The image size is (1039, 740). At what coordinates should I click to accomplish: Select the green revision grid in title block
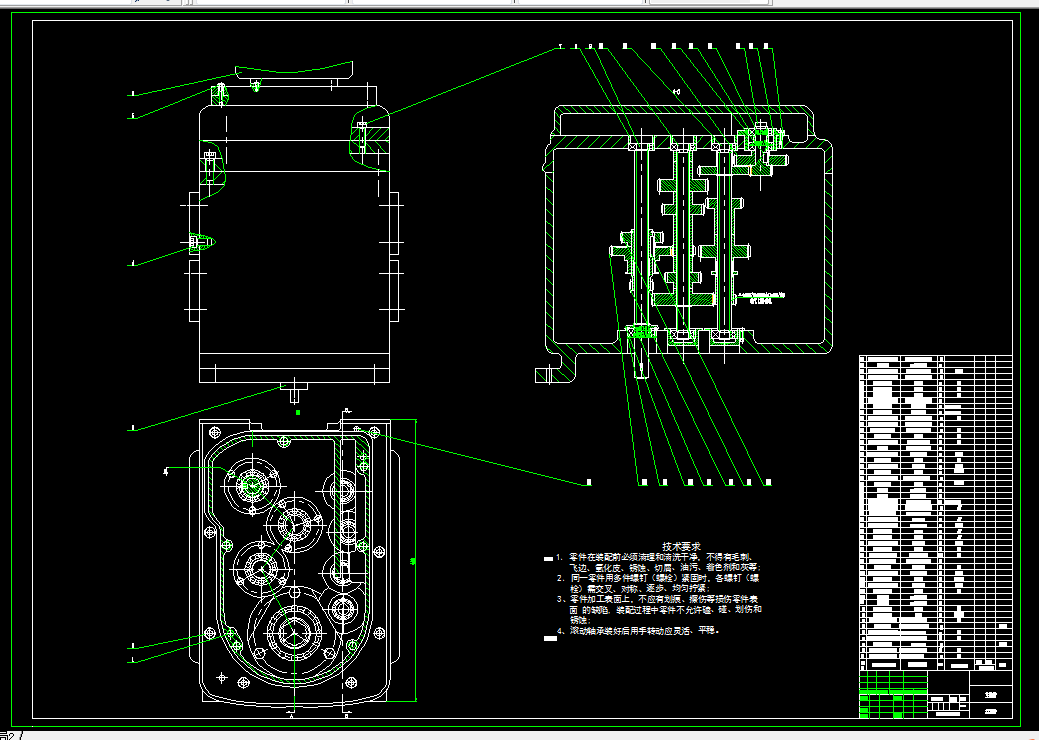[893, 694]
